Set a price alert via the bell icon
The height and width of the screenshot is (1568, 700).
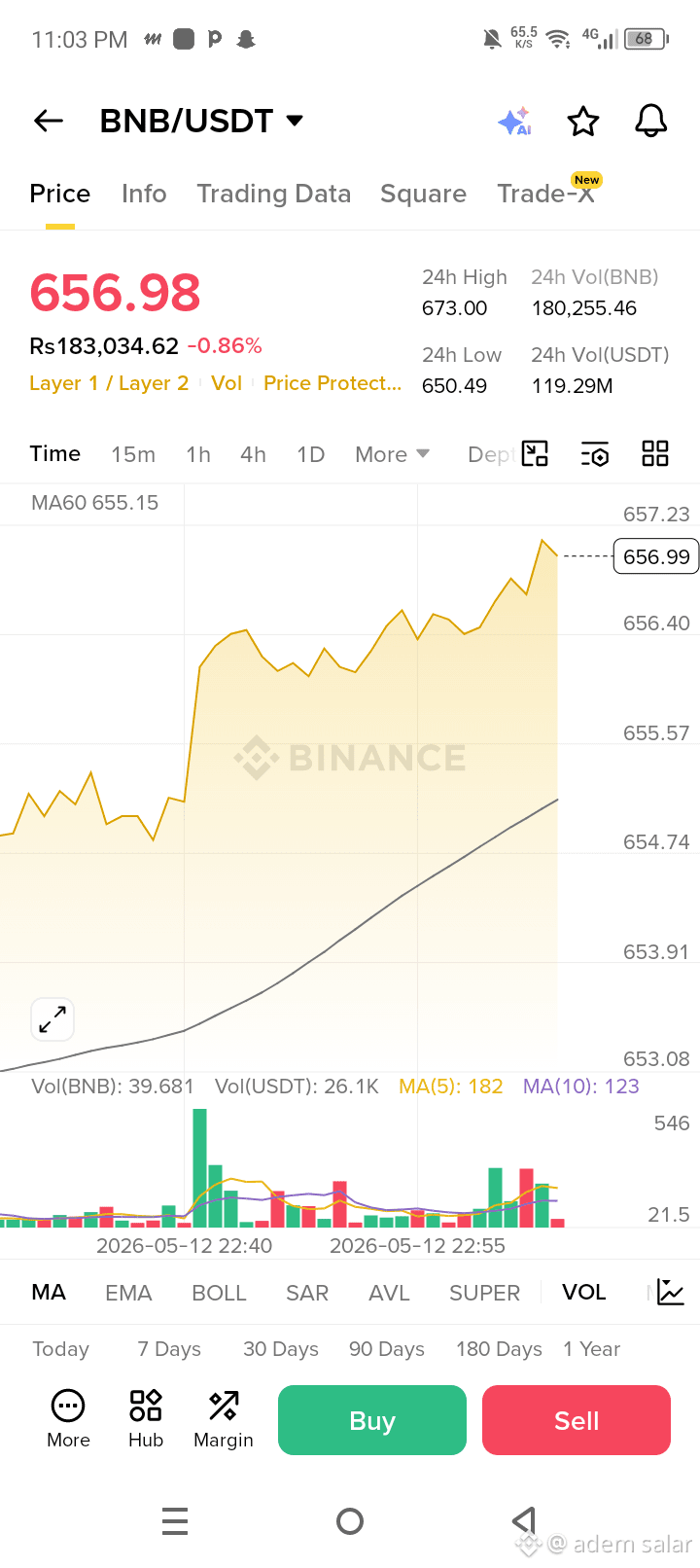point(651,122)
